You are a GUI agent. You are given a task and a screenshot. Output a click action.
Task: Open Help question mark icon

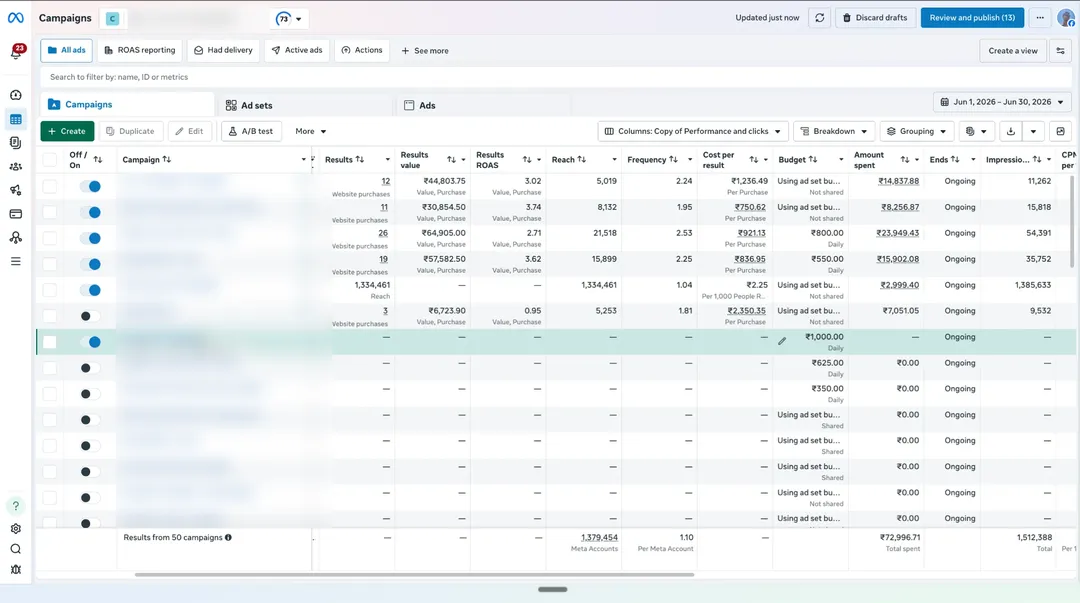point(16,506)
